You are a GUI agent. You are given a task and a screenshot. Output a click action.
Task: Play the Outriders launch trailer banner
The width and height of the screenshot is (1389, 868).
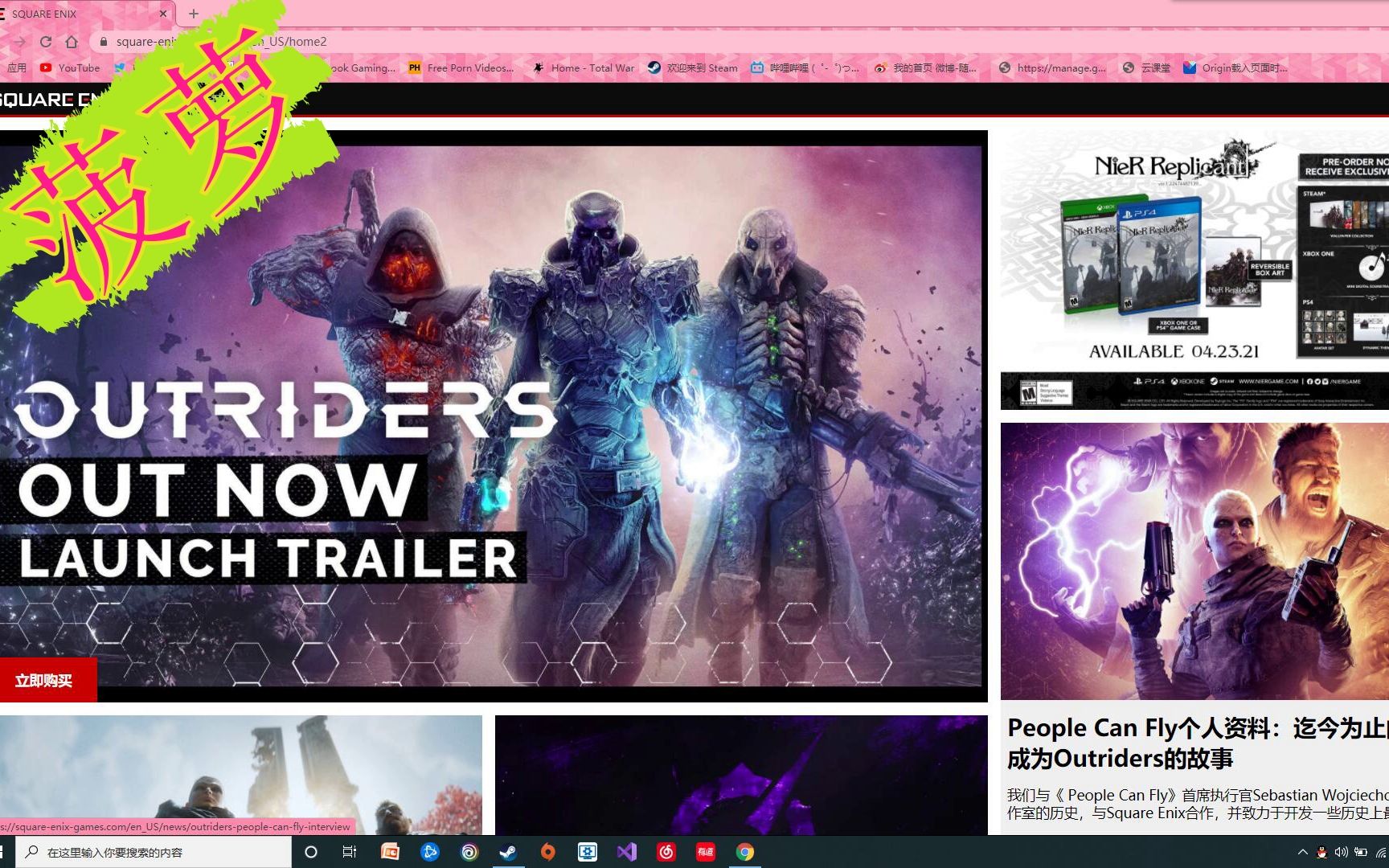tap(492, 416)
